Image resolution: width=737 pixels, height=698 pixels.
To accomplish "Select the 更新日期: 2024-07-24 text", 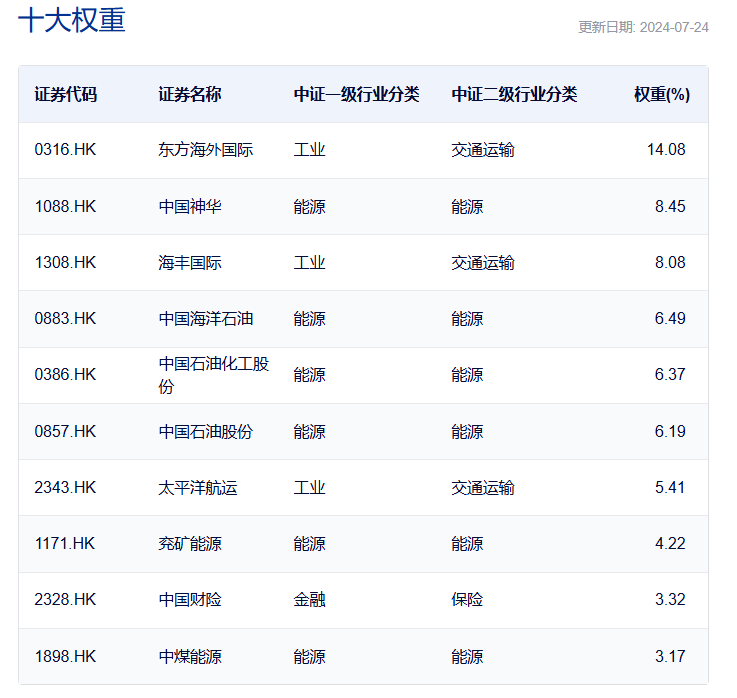I will point(643,27).
